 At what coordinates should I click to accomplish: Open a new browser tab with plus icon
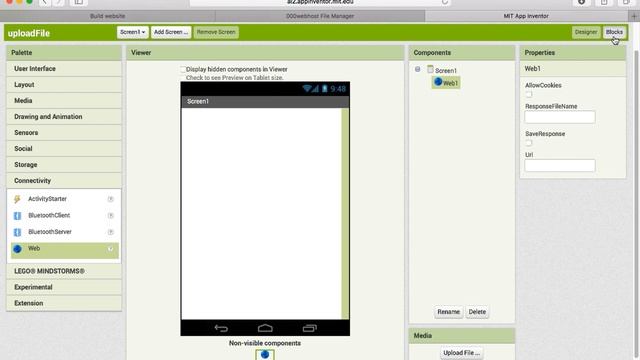coord(634,16)
